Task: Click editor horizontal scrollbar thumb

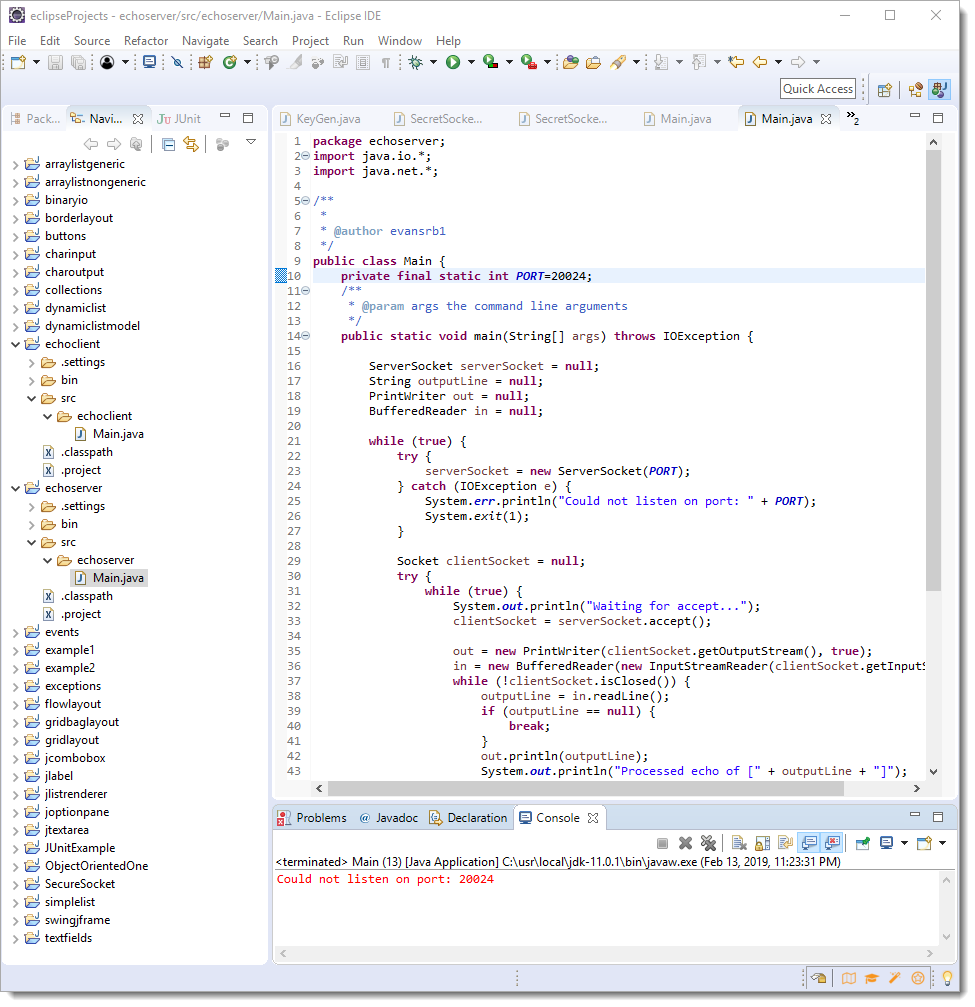Action: 585,789
